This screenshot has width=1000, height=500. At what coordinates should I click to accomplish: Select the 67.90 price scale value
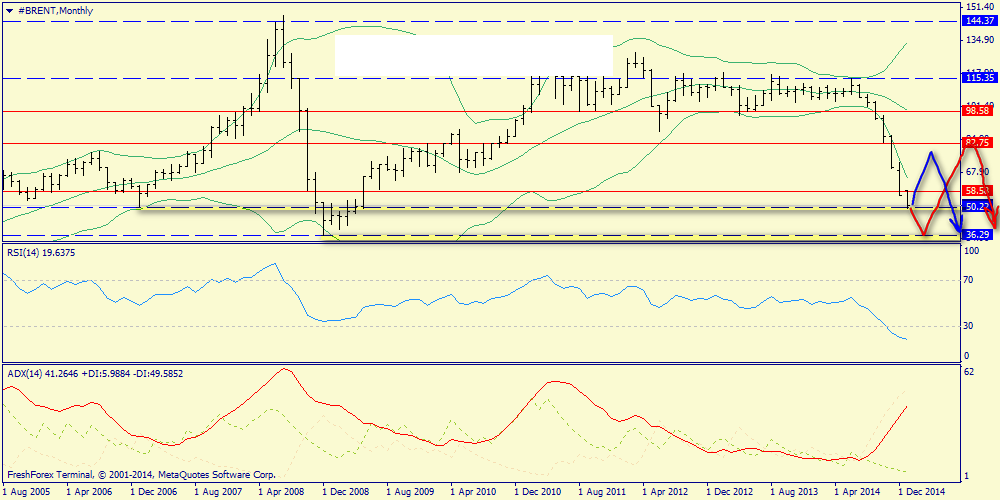tap(980, 172)
